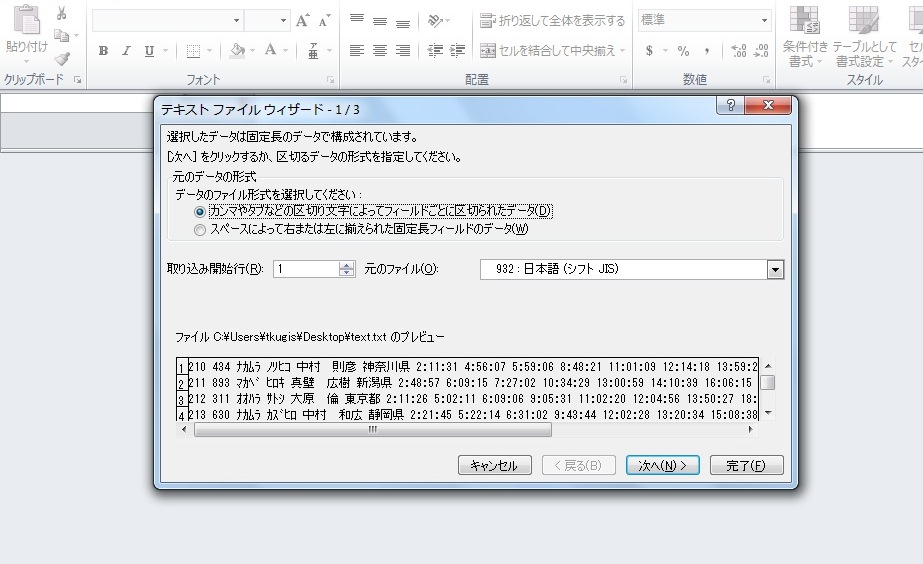Click the 次へ(N) next button
The height and width of the screenshot is (564, 923).
[x=662, y=465]
